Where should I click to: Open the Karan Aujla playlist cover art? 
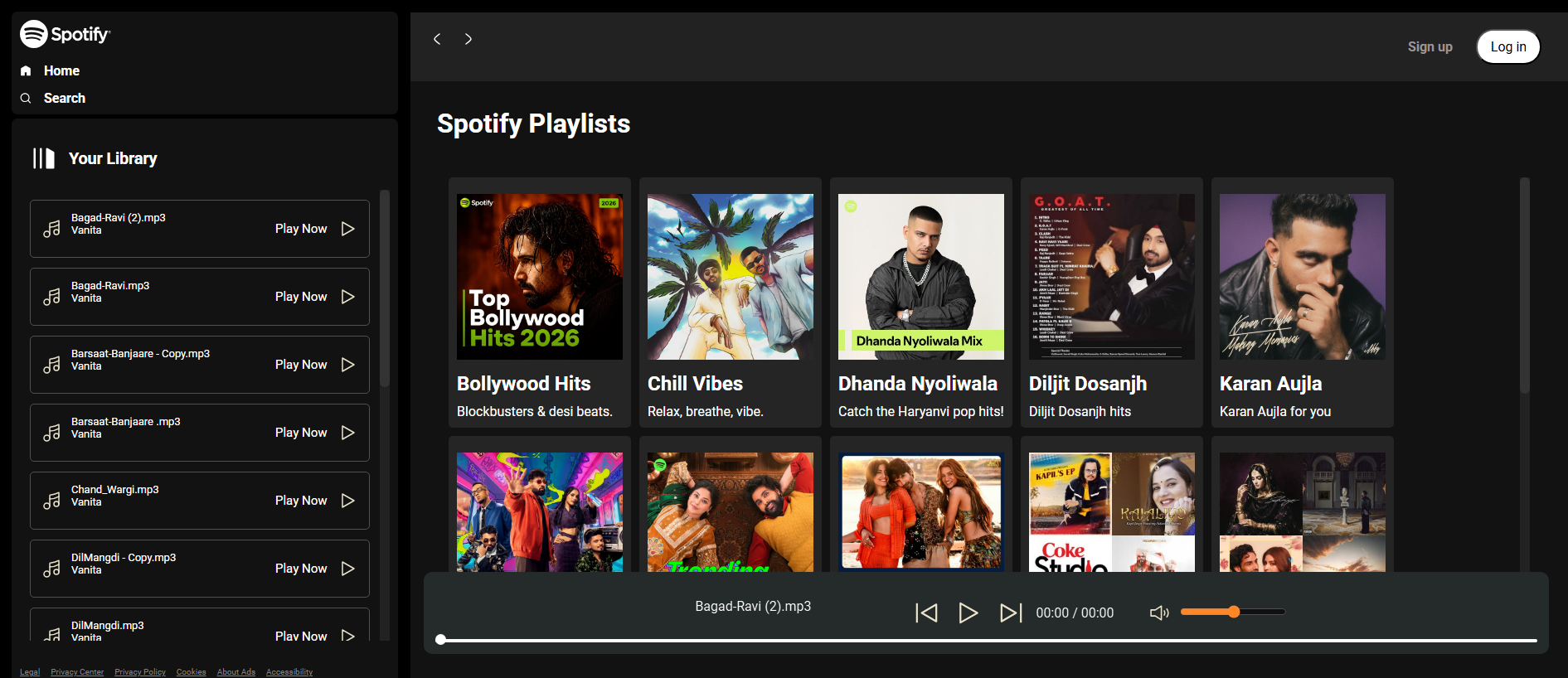pyautogui.click(x=1303, y=277)
